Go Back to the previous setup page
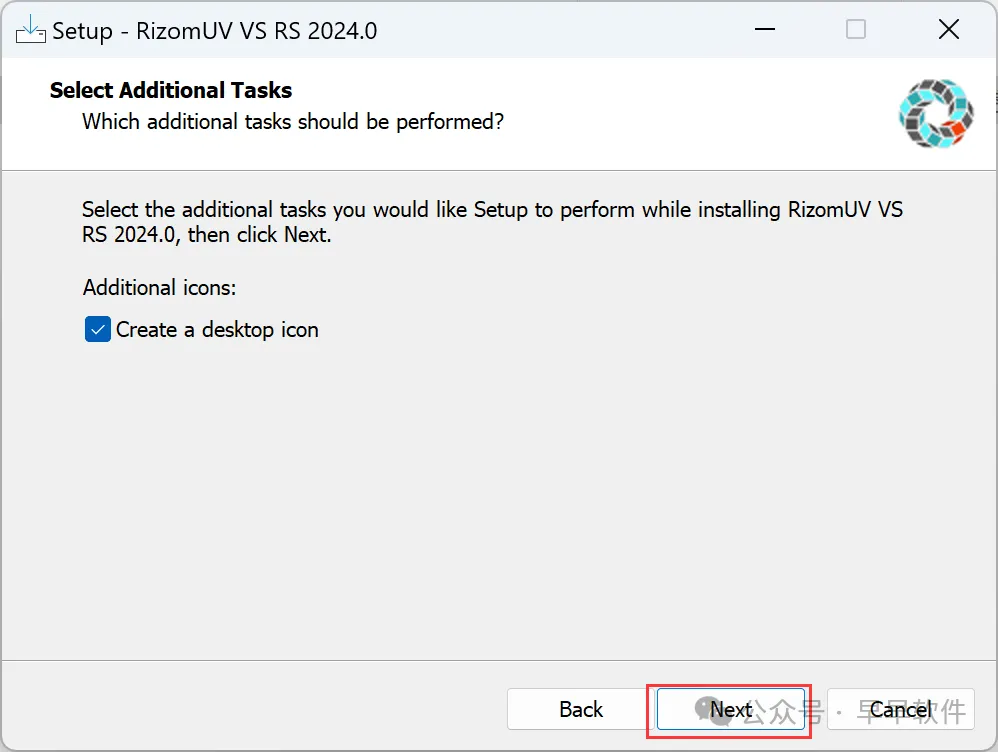Image resolution: width=998 pixels, height=752 pixels. (580, 710)
